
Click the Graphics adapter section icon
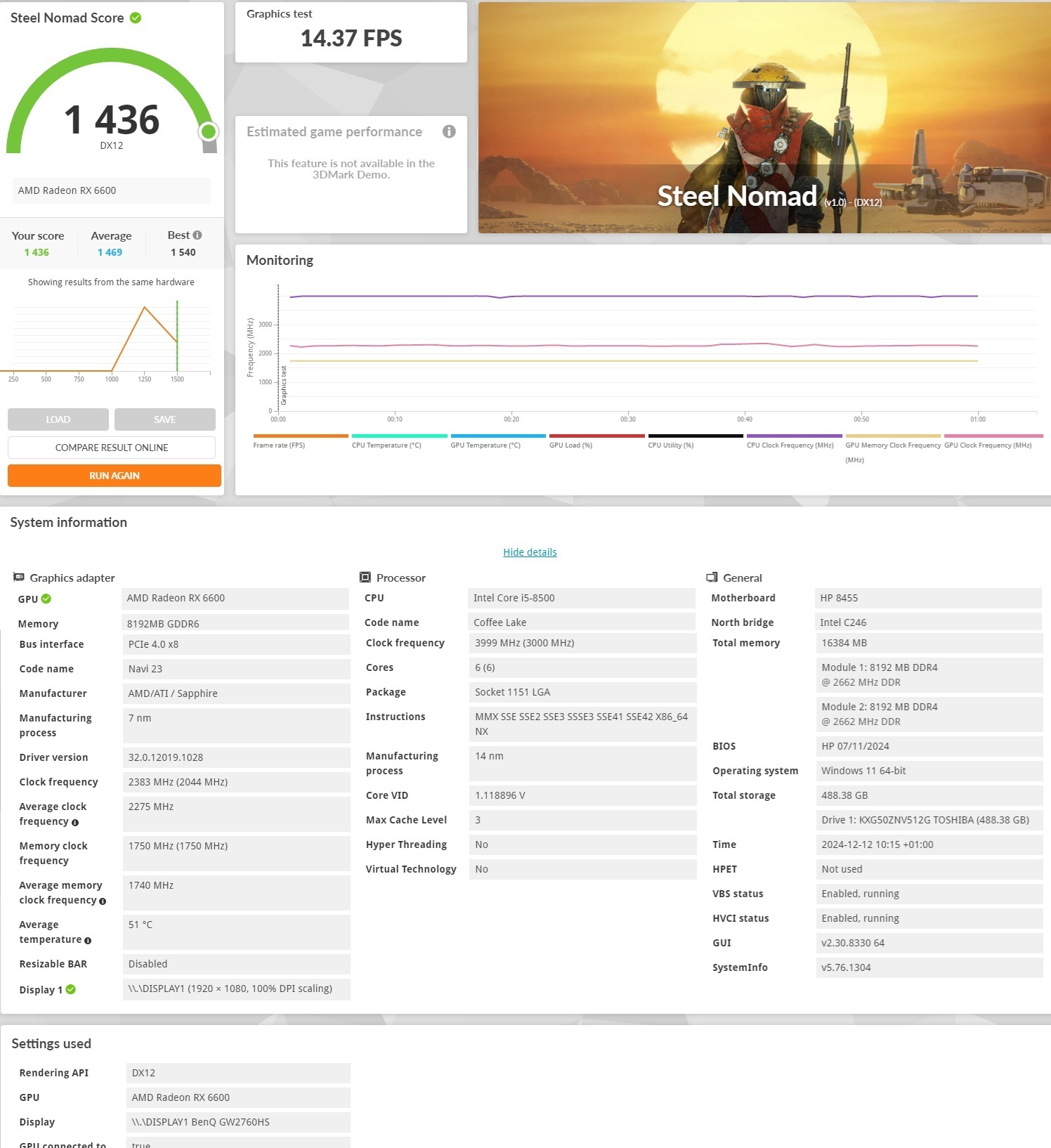click(19, 578)
